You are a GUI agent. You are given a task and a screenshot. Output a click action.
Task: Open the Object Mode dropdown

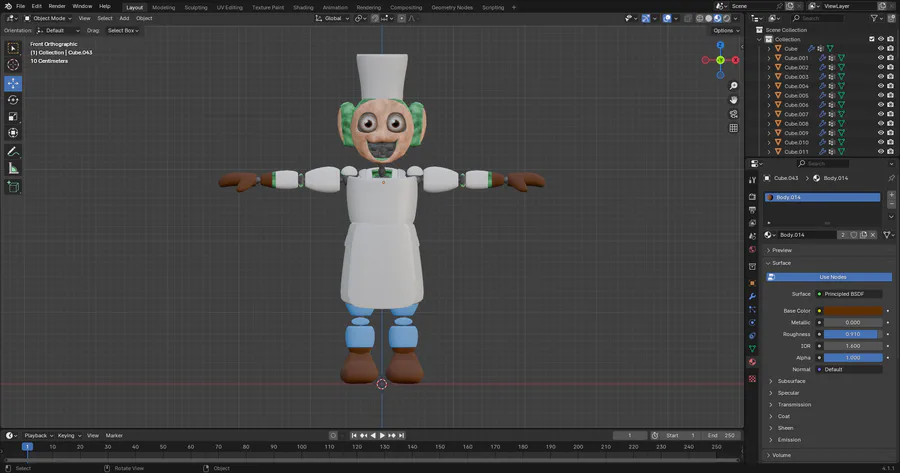[49, 18]
